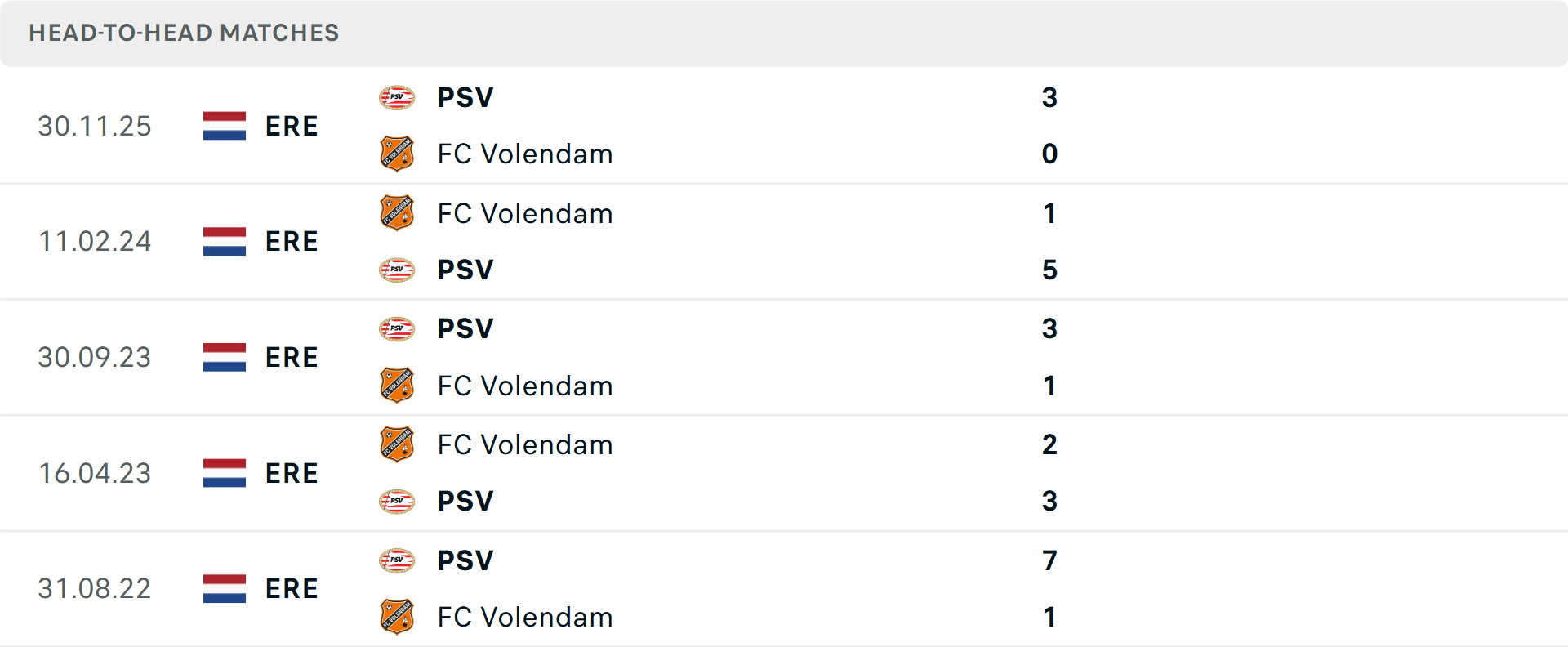Viewport: 1568px width, 647px height.
Task: Click the PSV crest in the 11.02.24 match
Action: point(397,270)
